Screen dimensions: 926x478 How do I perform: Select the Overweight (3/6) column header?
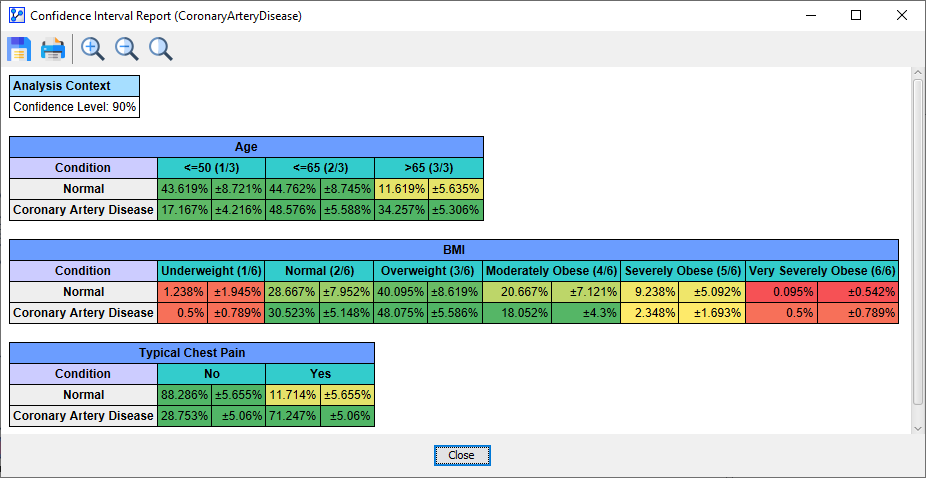(x=427, y=271)
